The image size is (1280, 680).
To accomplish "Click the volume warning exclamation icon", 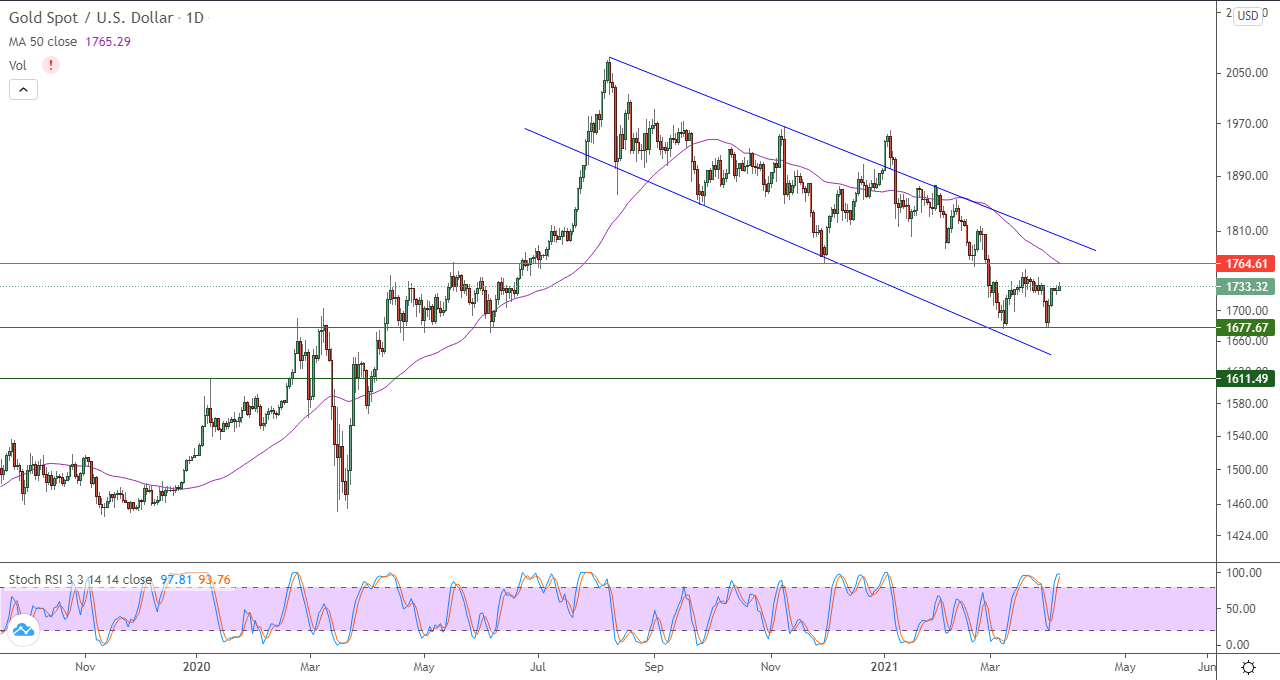I will (x=51, y=65).
